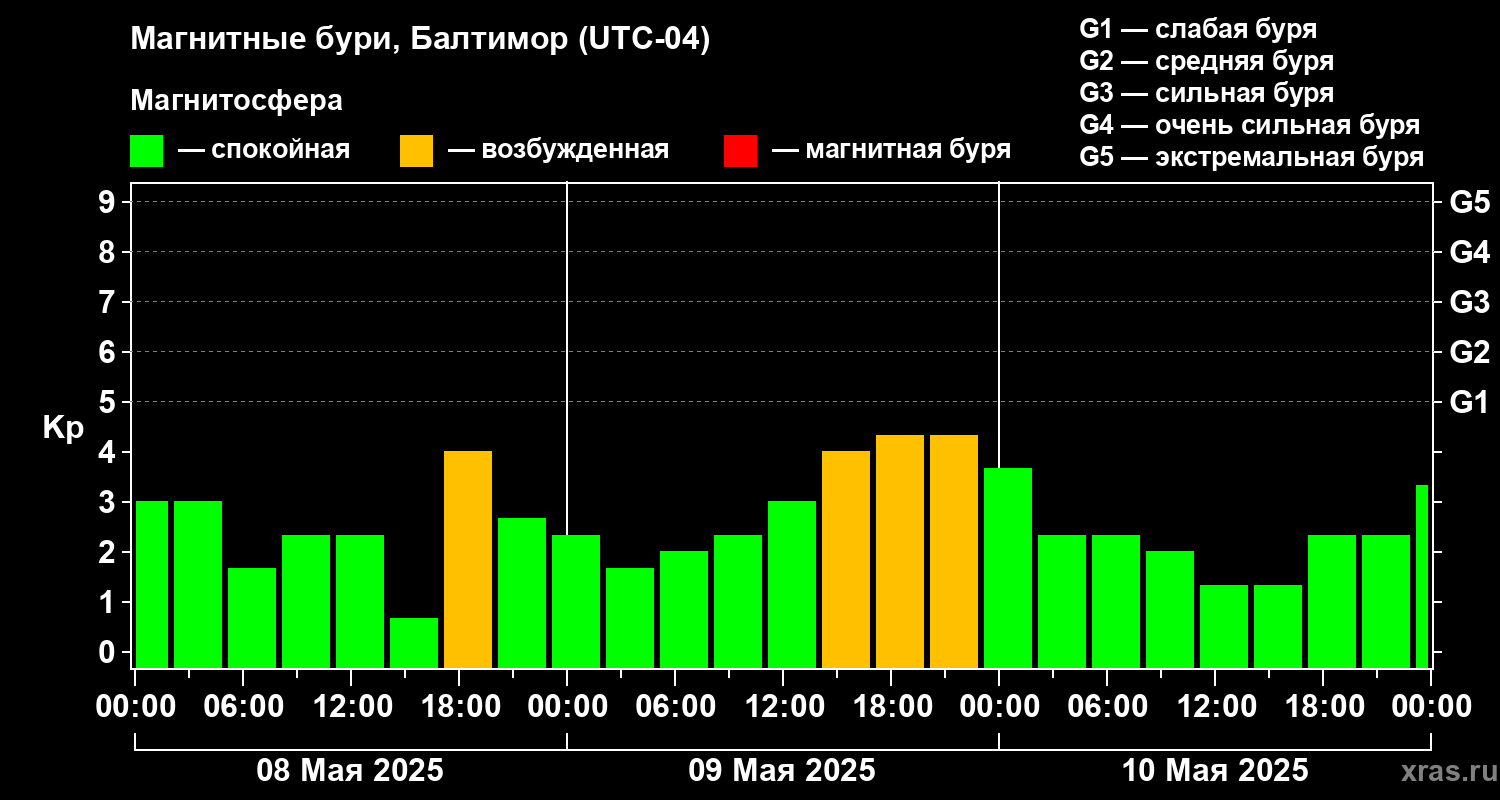Viewport: 1500px width, 800px height.
Task: Click the green 'спокойная' legend swatch
Action: (146, 151)
